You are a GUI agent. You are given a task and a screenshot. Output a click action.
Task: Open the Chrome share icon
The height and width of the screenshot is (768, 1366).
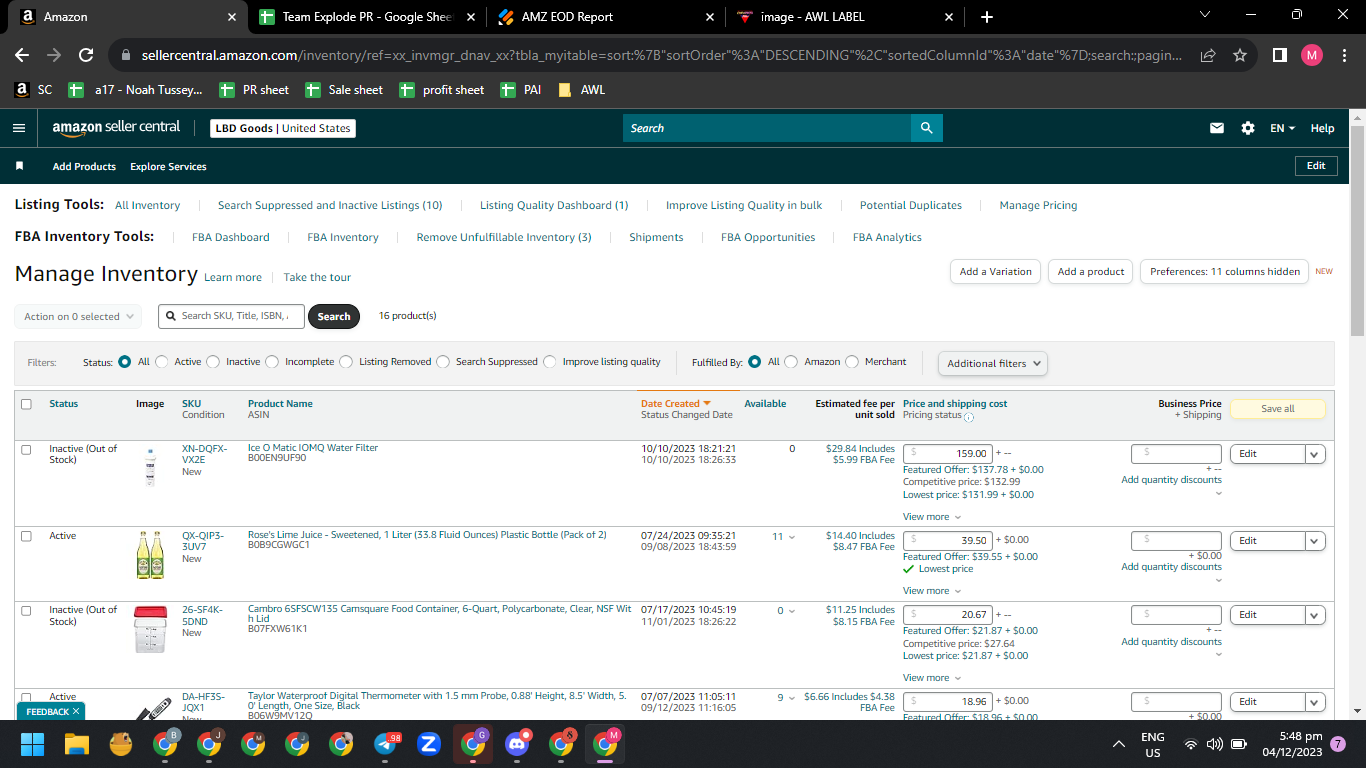[x=1208, y=56]
